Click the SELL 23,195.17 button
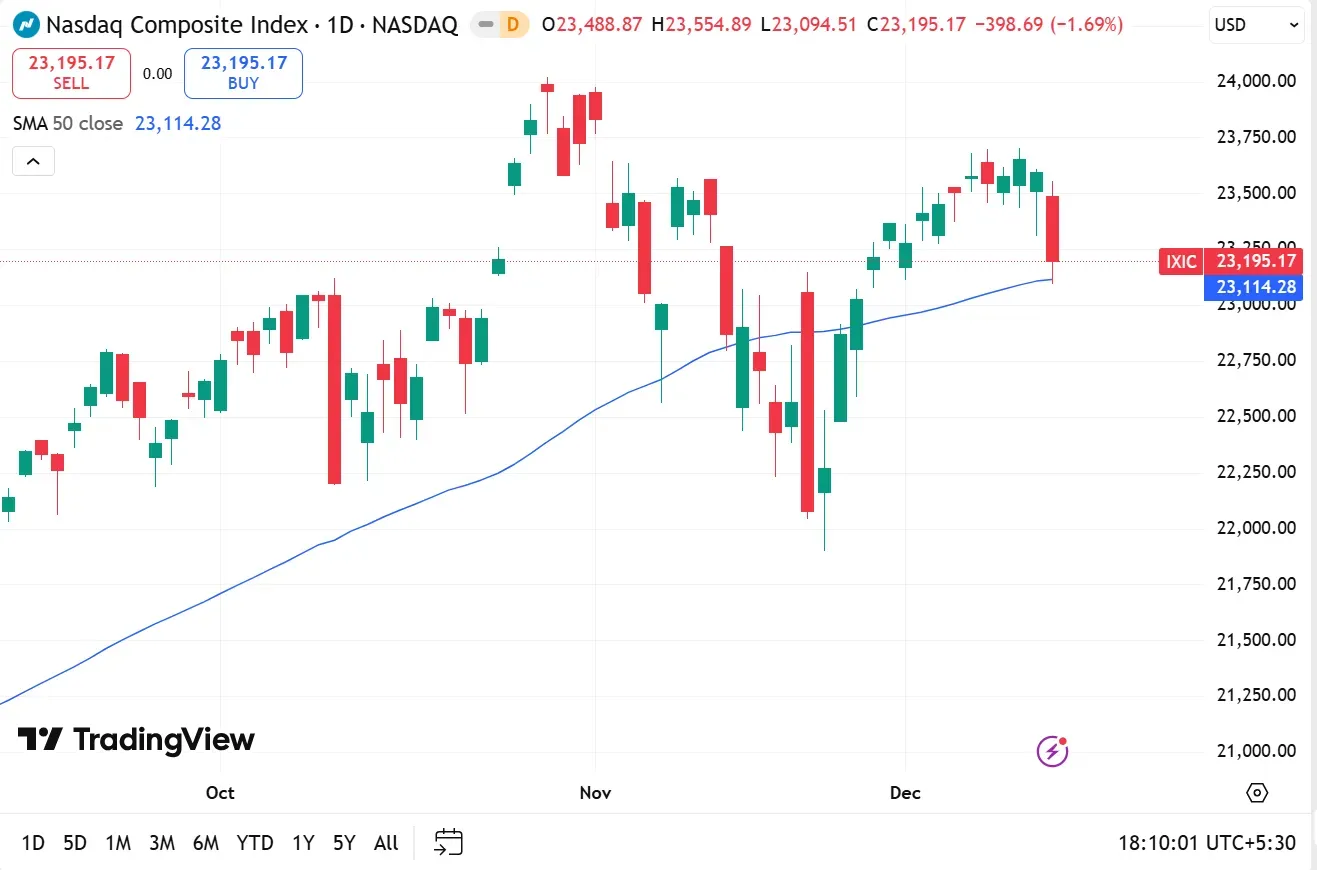The image size is (1317, 870). point(71,73)
